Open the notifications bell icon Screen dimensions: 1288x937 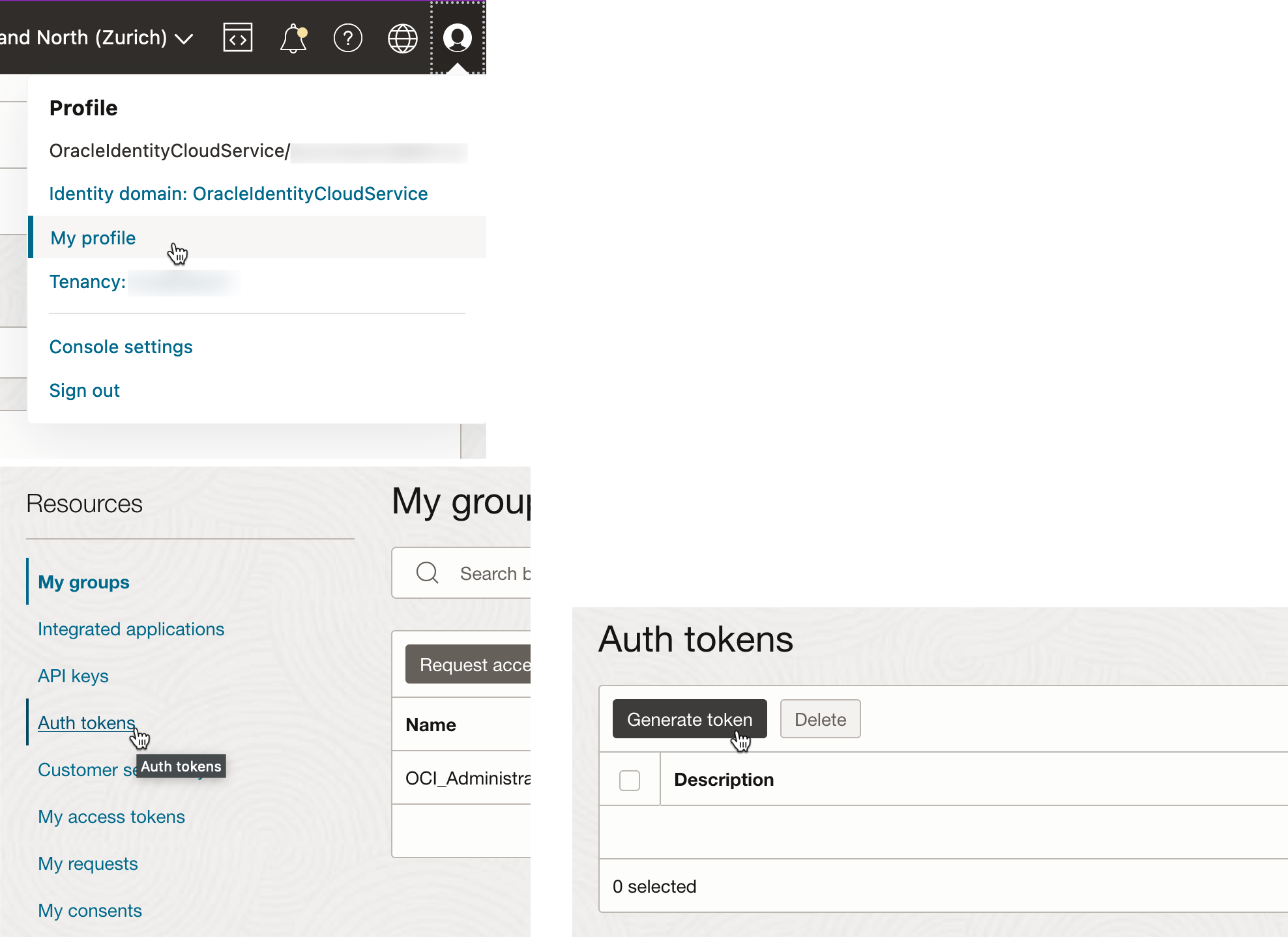tap(293, 38)
